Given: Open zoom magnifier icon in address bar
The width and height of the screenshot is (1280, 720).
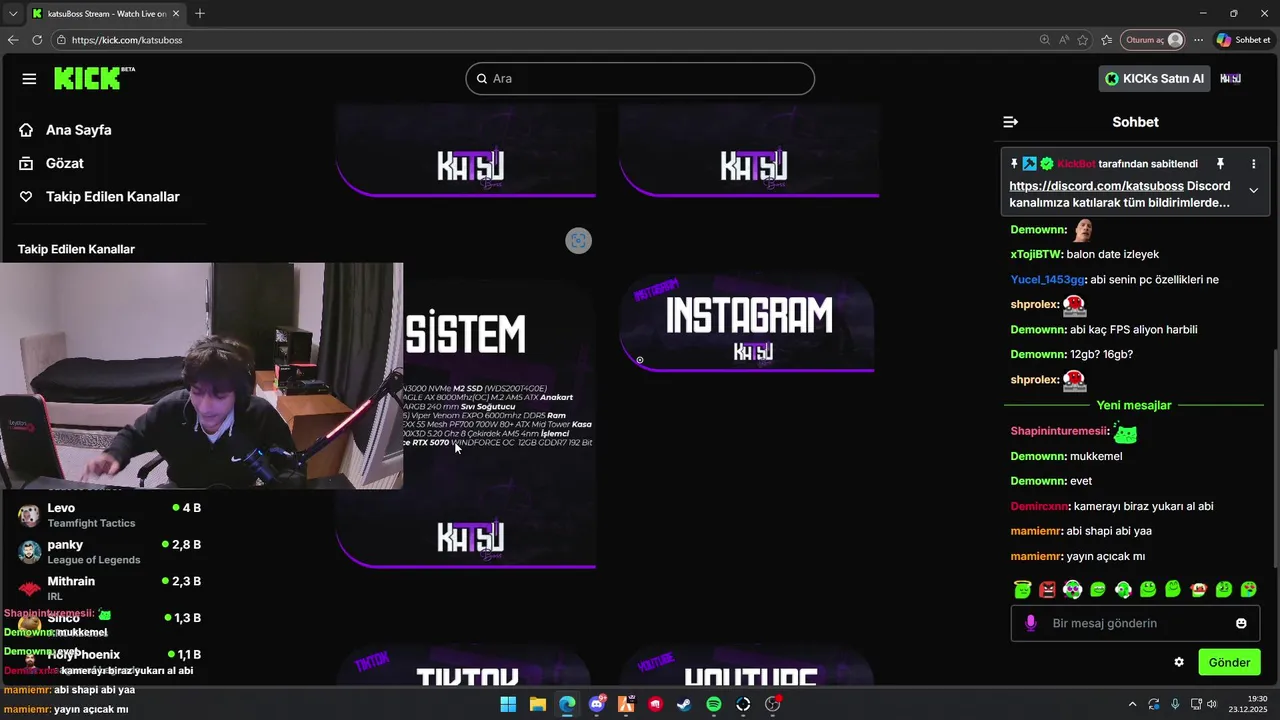Looking at the screenshot, I should [1045, 40].
